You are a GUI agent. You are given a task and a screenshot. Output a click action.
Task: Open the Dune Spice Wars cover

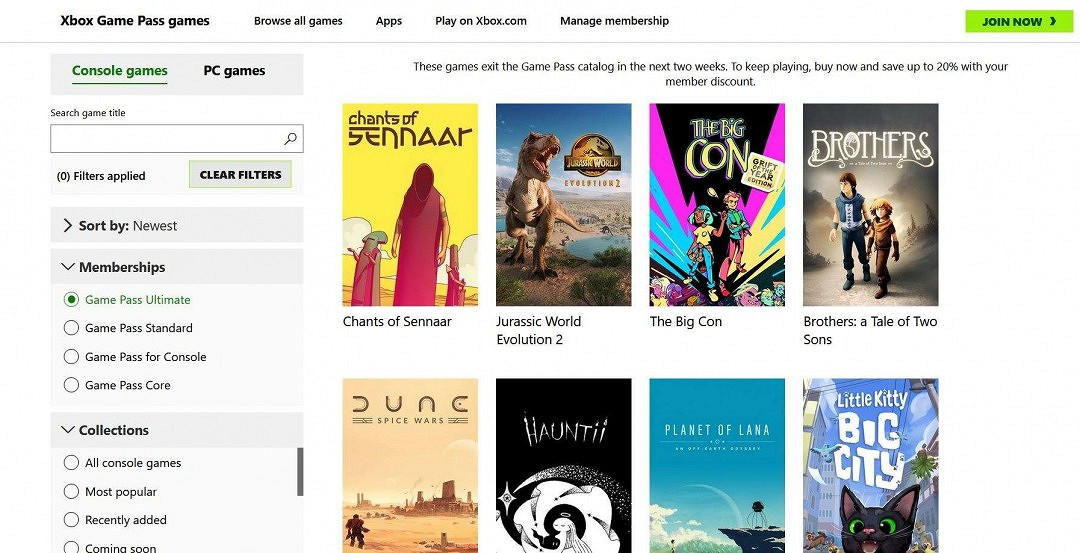[410, 465]
